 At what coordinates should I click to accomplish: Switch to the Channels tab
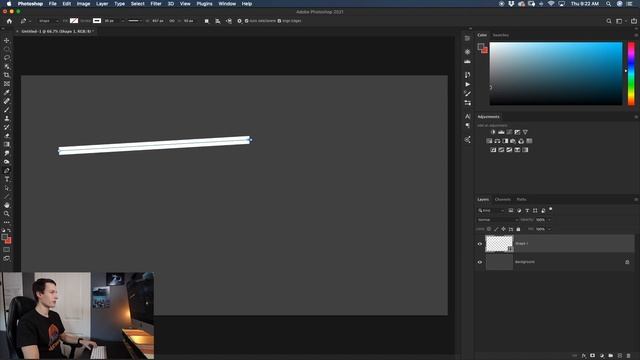tap(502, 200)
